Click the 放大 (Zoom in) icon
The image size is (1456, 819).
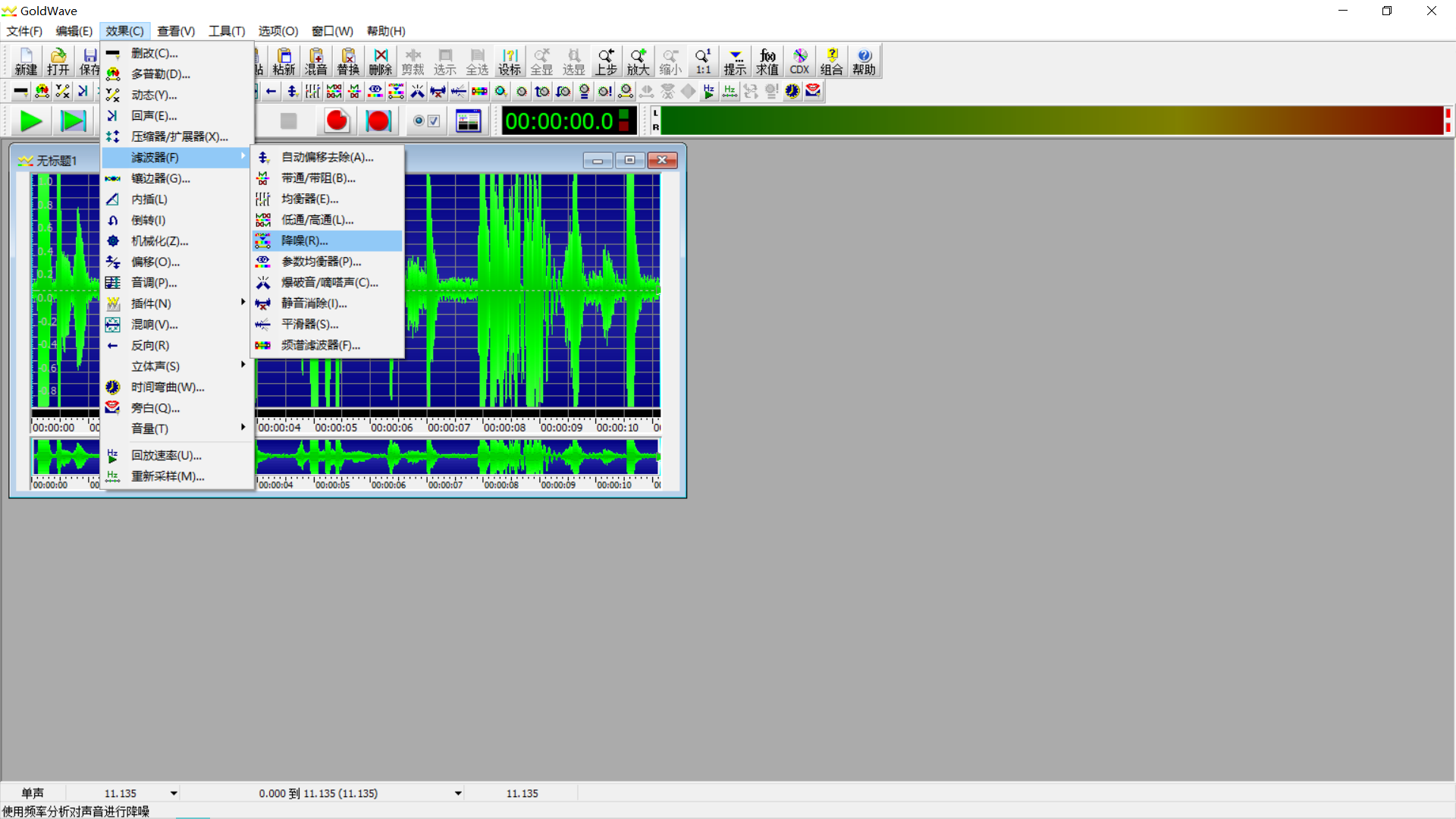639,61
